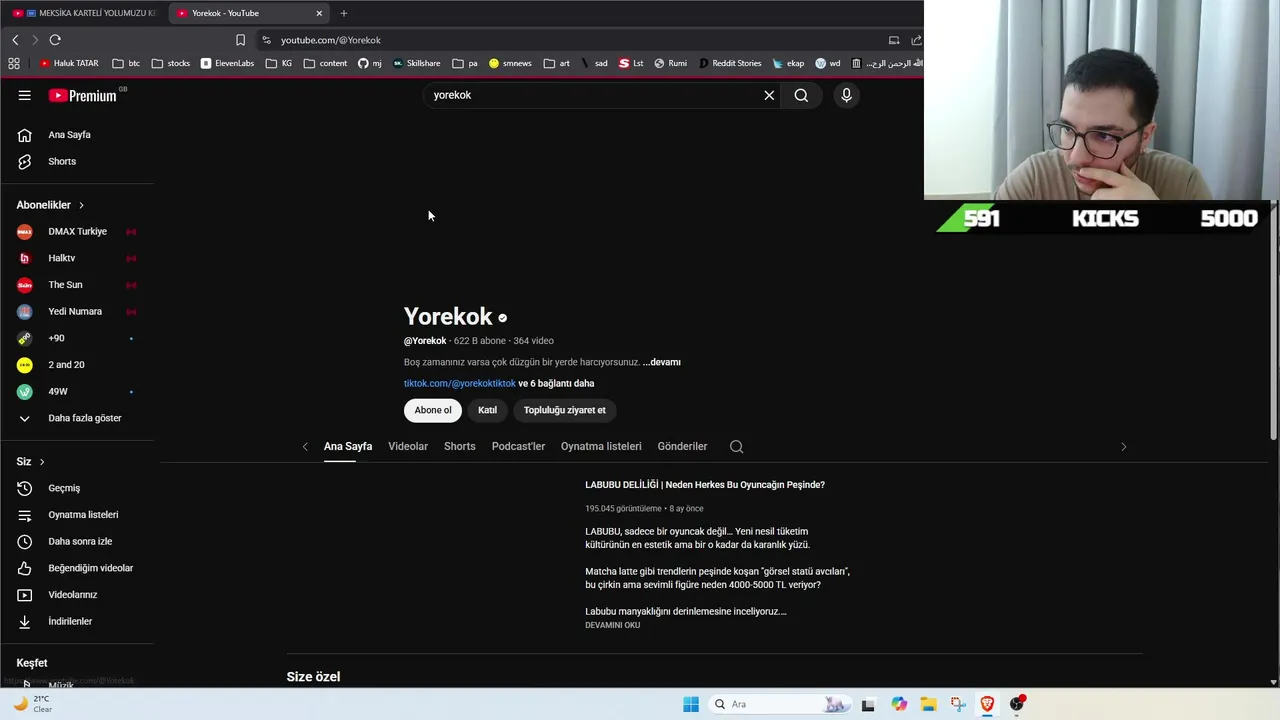This screenshot has width=1280, height=720.
Task: Expand channel description with ...devamı
Action: [662, 362]
